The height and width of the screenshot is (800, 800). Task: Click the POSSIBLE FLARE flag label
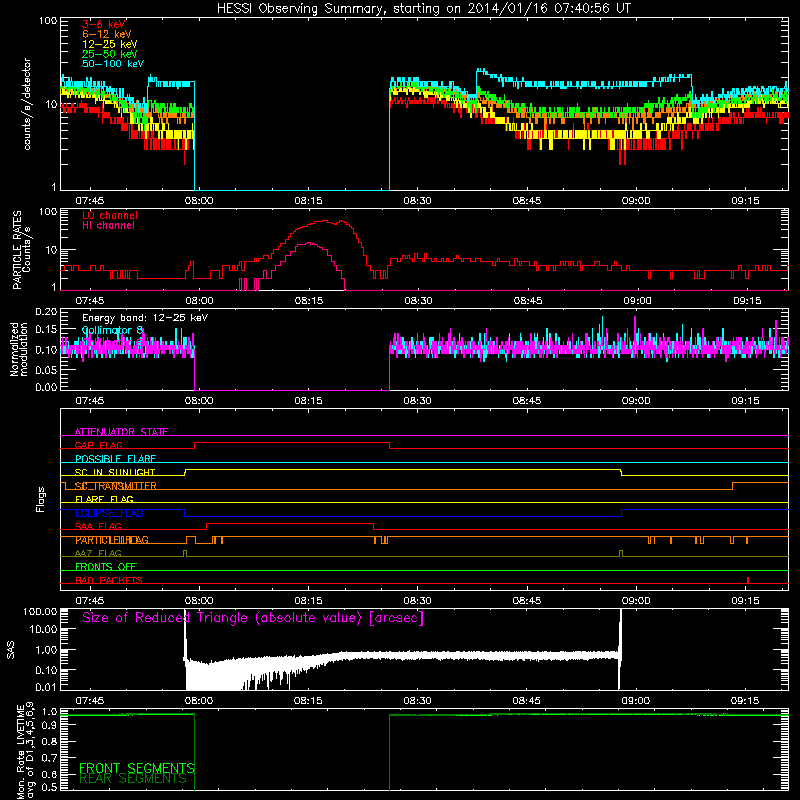click(115, 459)
